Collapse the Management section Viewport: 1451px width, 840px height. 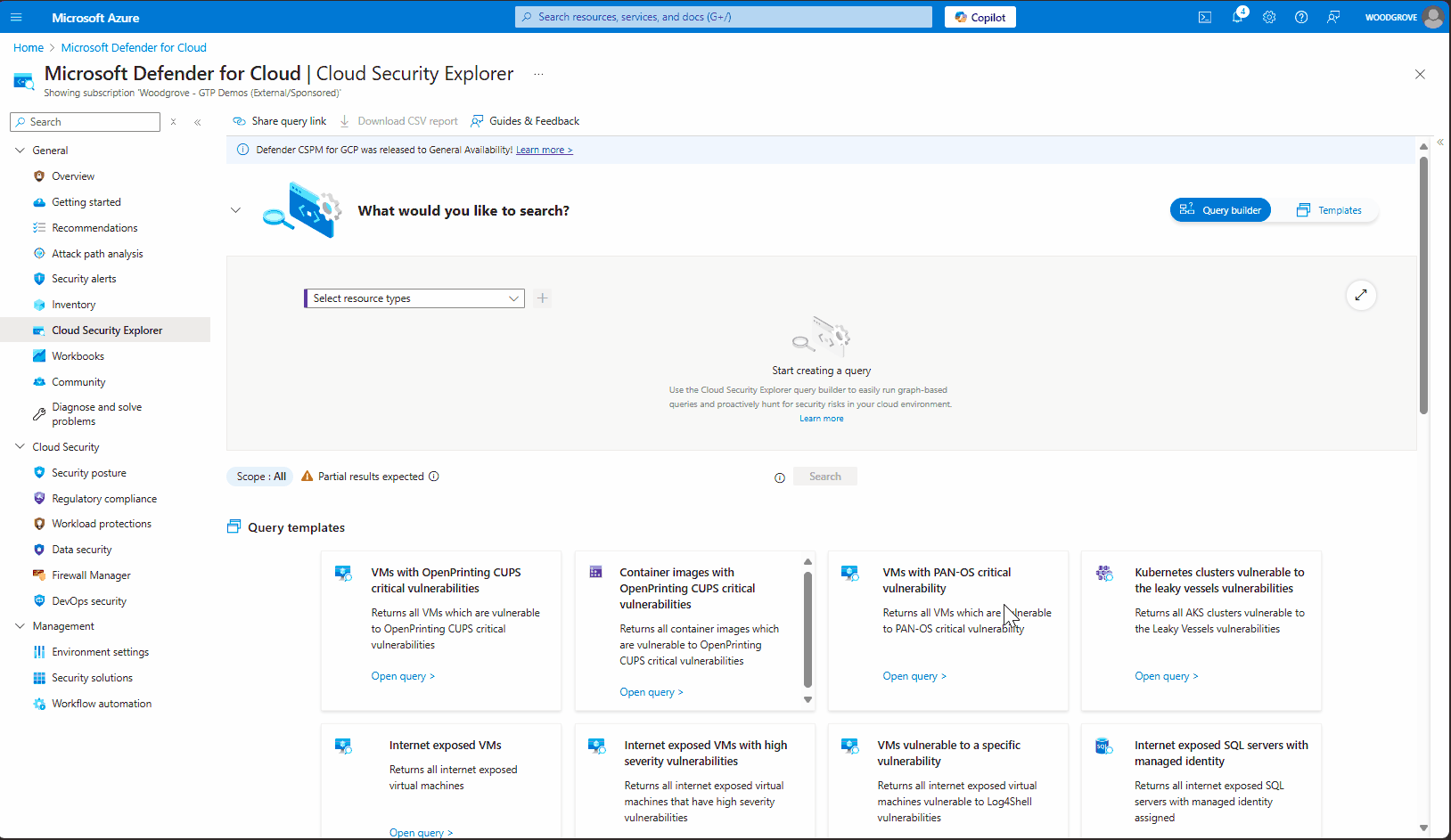pyautogui.click(x=20, y=626)
